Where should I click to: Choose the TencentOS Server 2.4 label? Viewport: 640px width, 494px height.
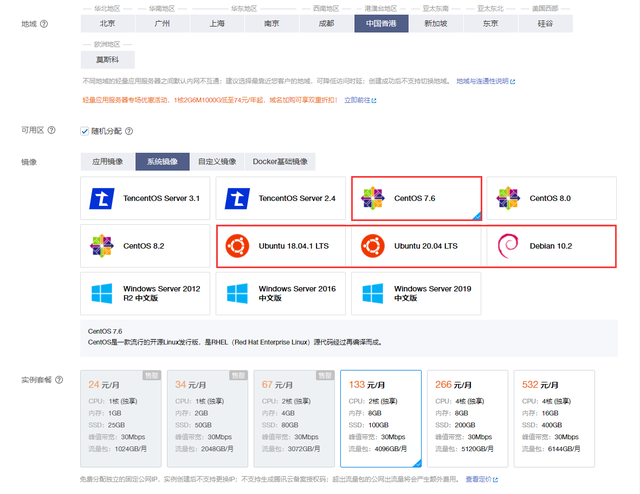click(297, 198)
